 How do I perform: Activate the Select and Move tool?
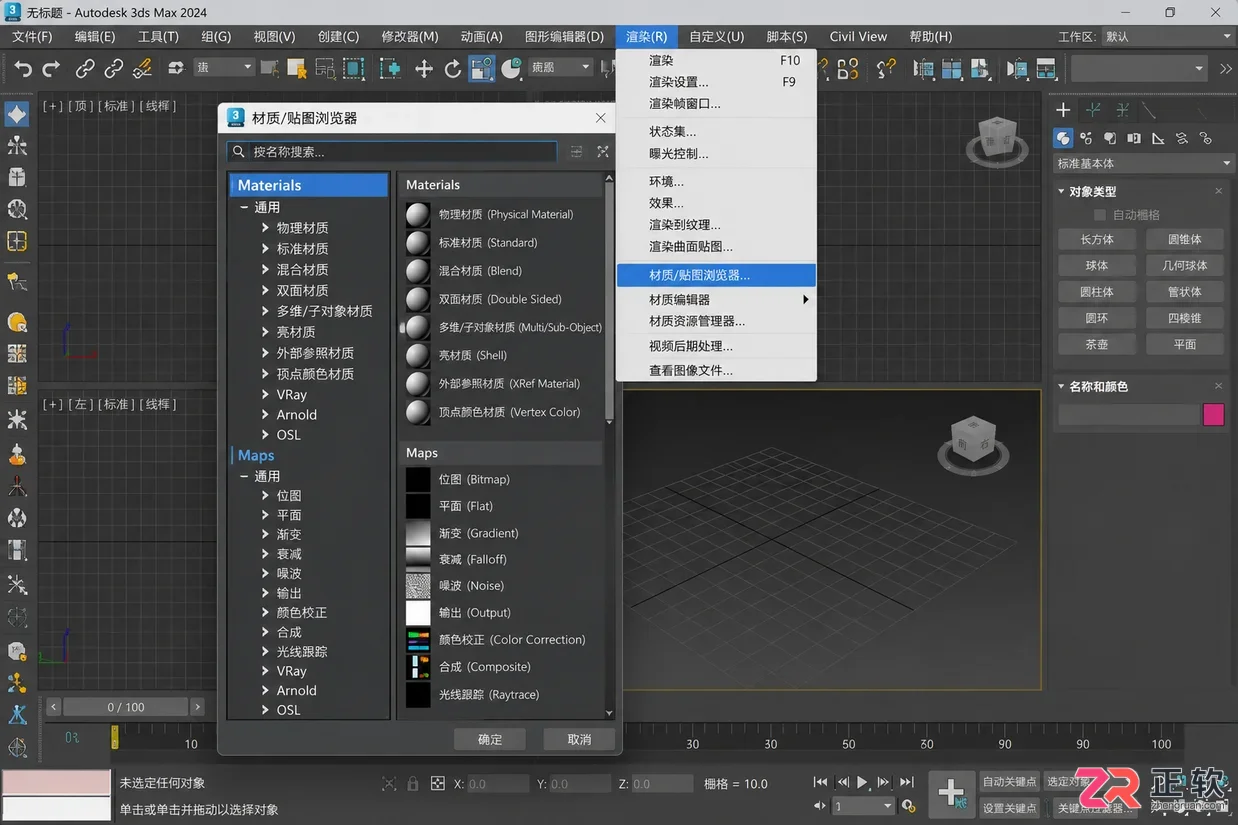(424, 69)
